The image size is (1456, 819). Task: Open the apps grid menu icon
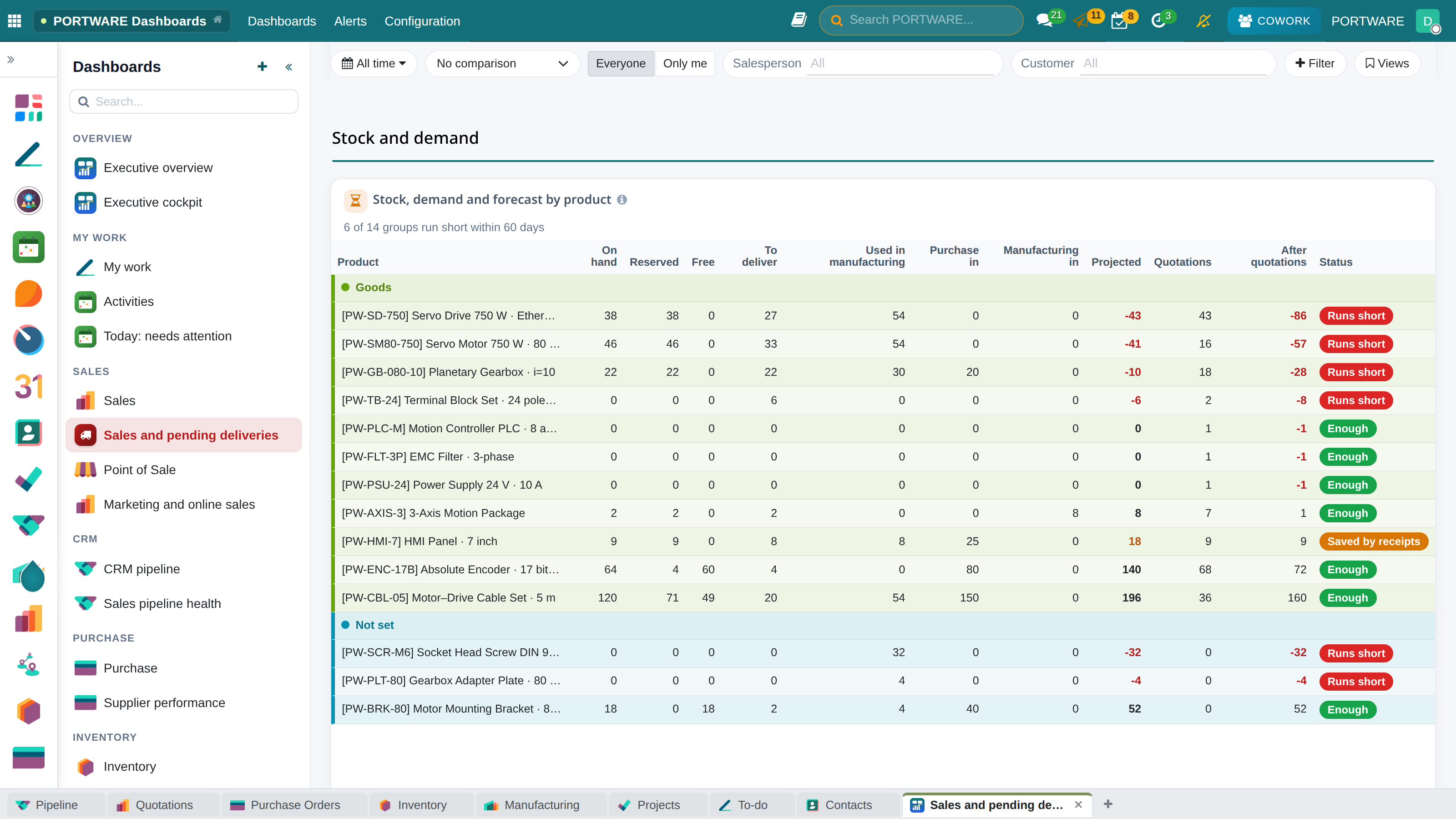click(15, 21)
